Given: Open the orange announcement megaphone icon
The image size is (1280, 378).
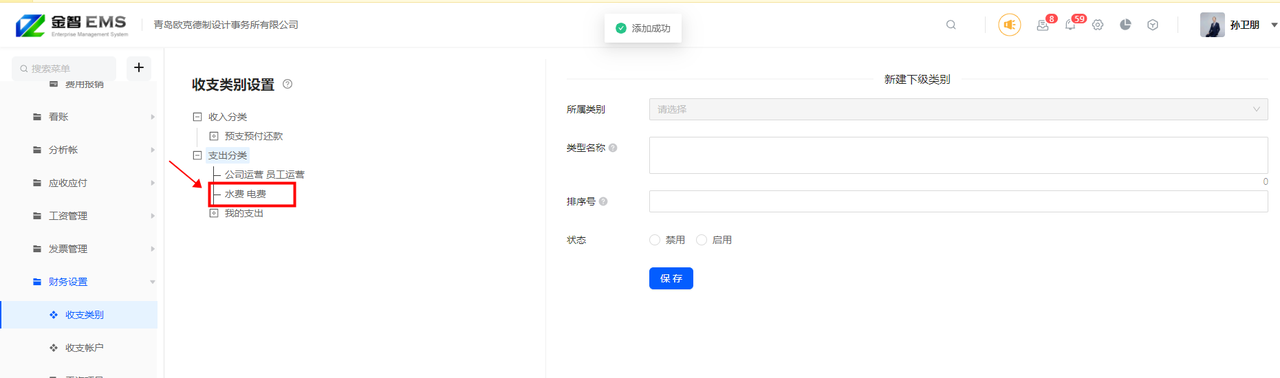Looking at the screenshot, I should (1010, 25).
